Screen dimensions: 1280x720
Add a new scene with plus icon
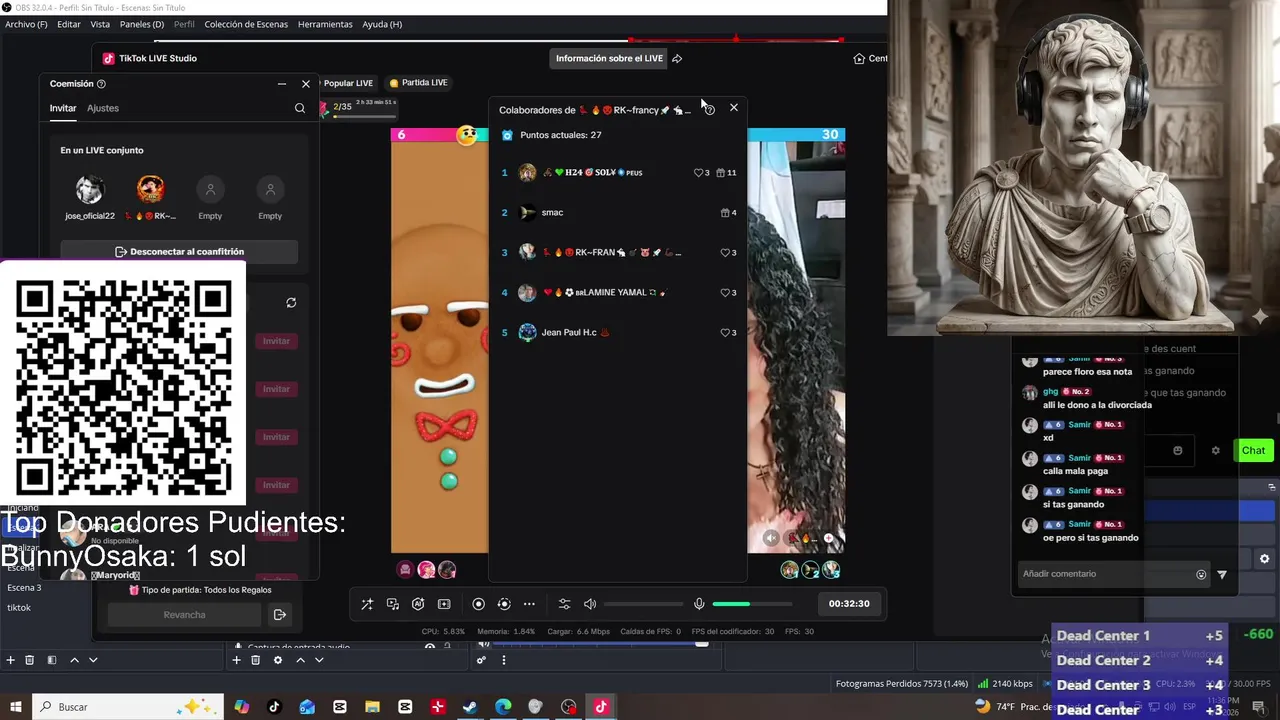click(11, 660)
